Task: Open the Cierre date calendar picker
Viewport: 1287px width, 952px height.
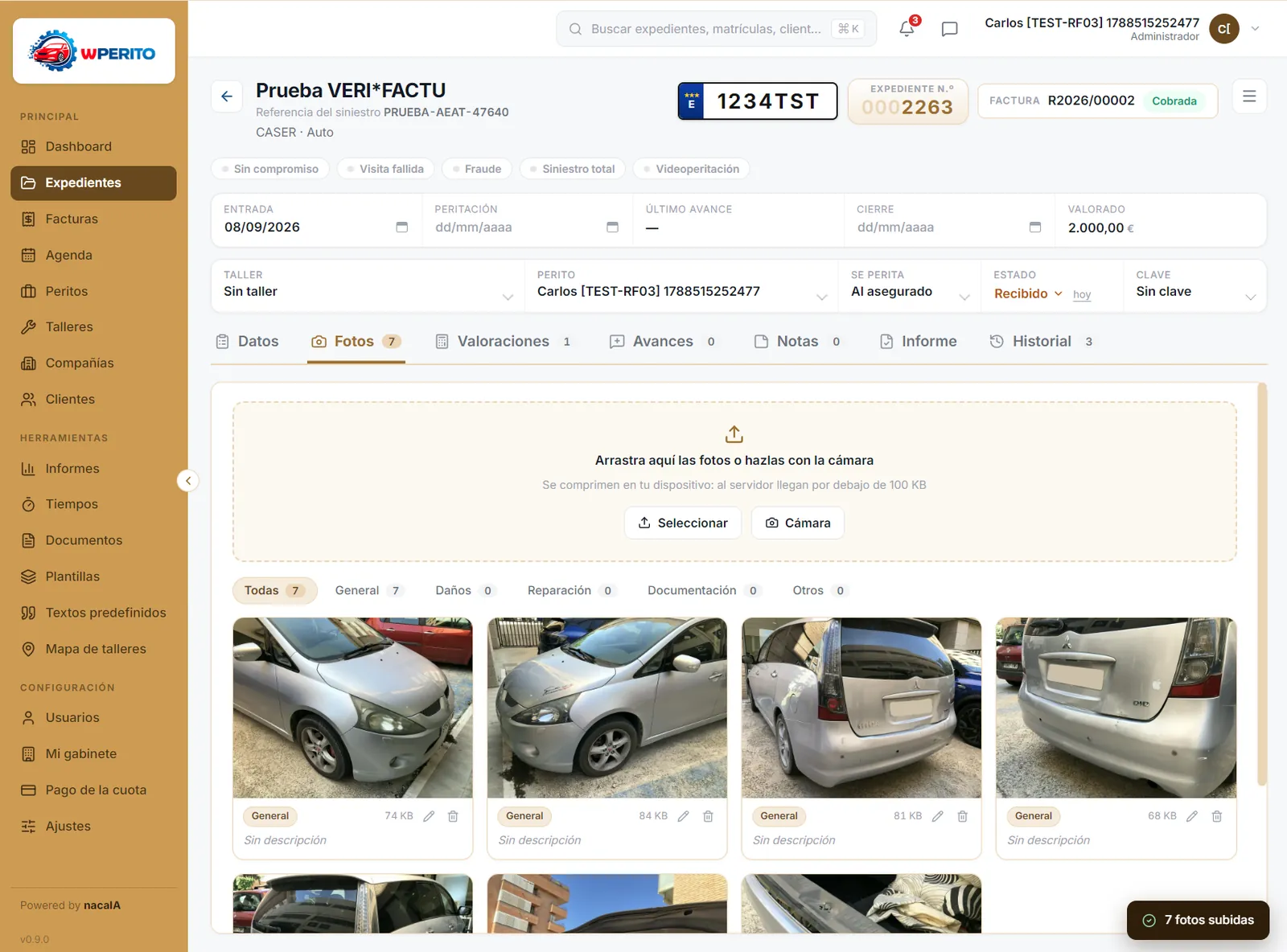Action: click(1035, 228)
